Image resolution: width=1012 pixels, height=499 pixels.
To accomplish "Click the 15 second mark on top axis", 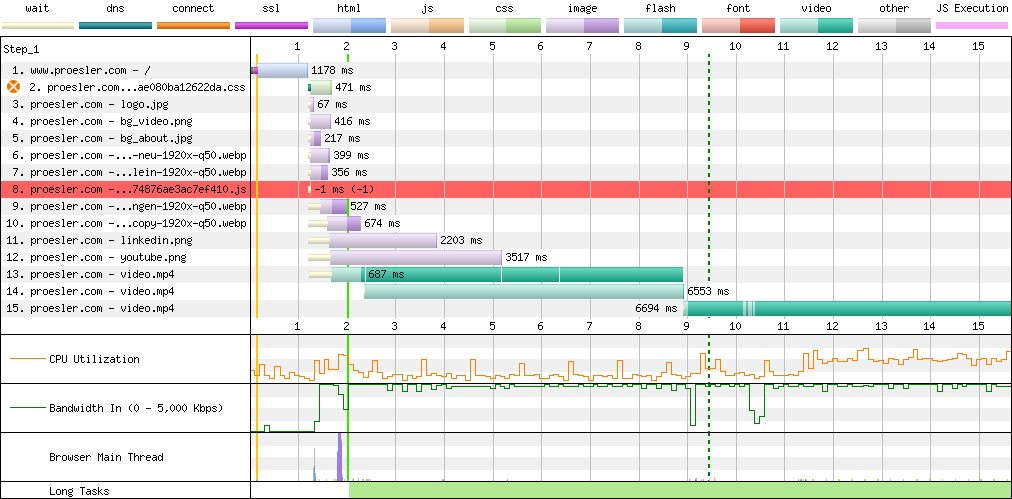I will pyautogui.click(x=978, y=46).
